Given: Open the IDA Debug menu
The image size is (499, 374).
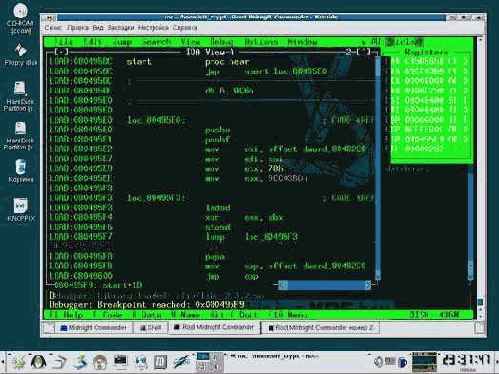Looking at the screenshot, I should coord(222,42).
